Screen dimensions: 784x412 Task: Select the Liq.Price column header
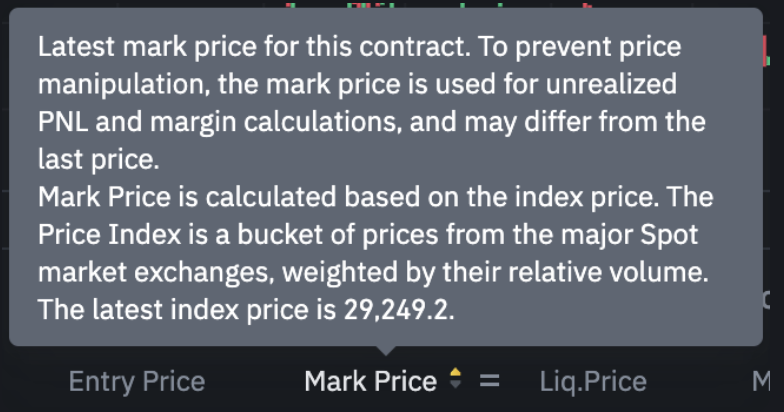pos(592,381)
